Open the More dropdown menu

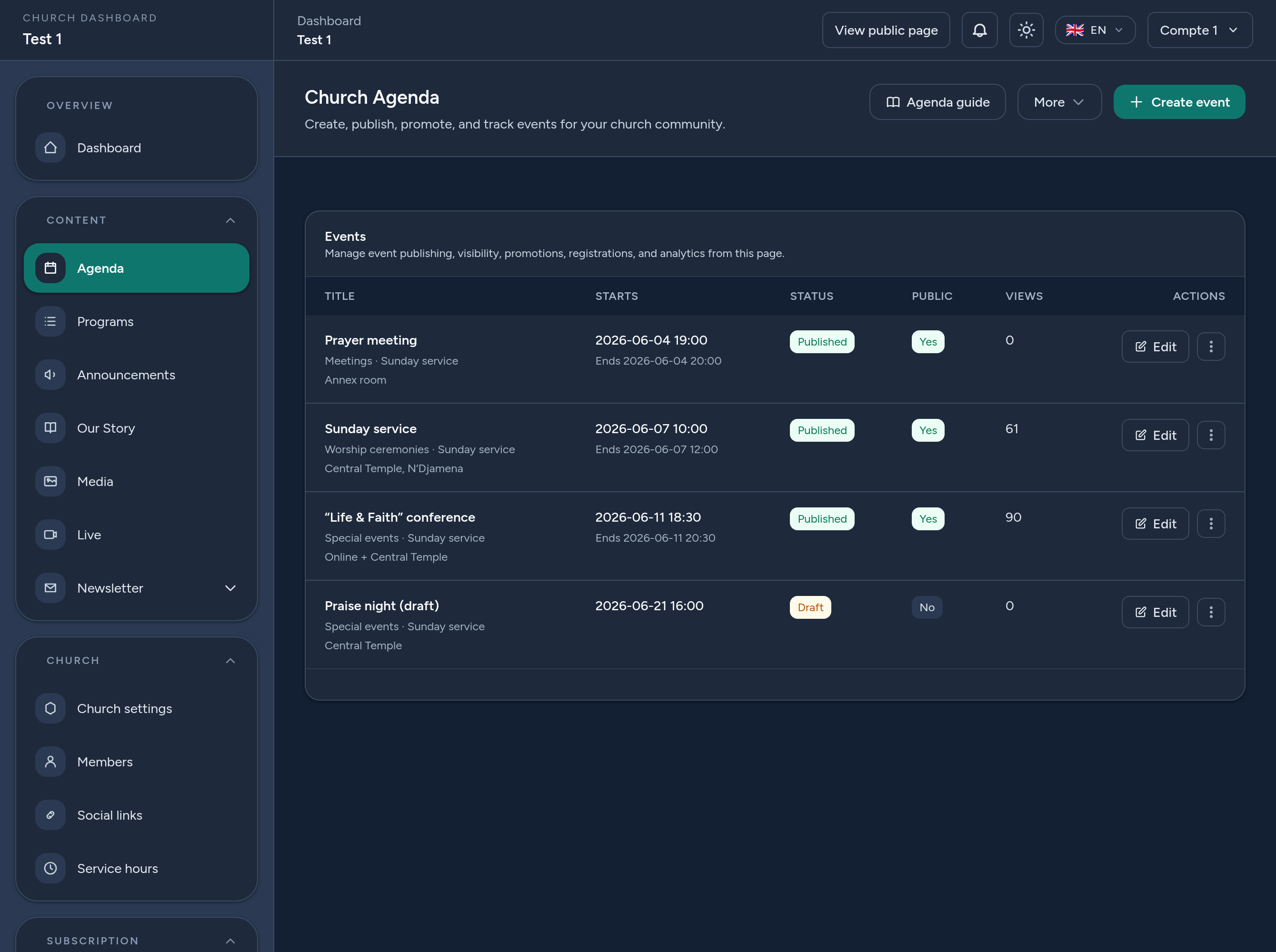coord(1059,102)
